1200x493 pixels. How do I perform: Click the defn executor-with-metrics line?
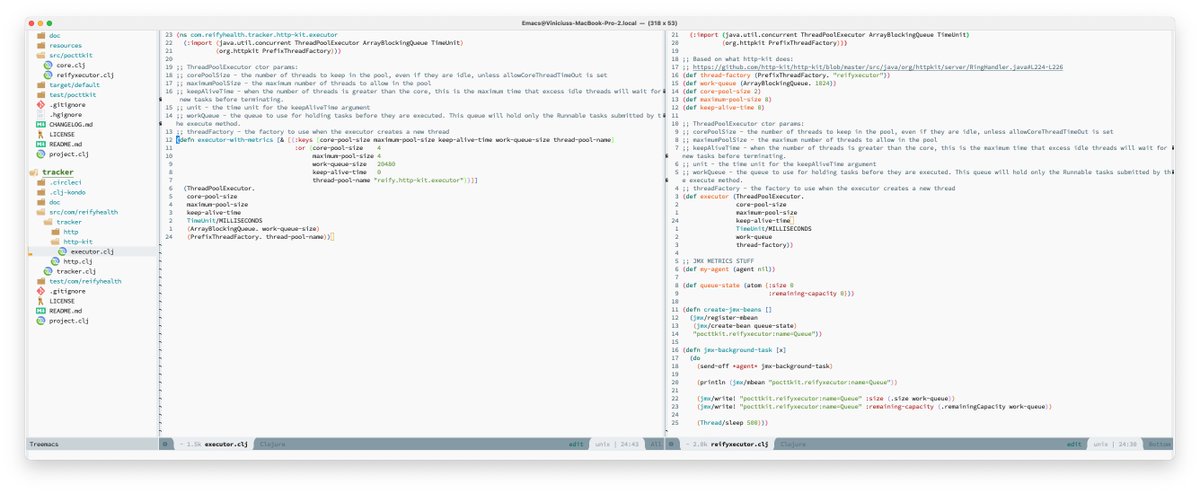tap(394, 139)
